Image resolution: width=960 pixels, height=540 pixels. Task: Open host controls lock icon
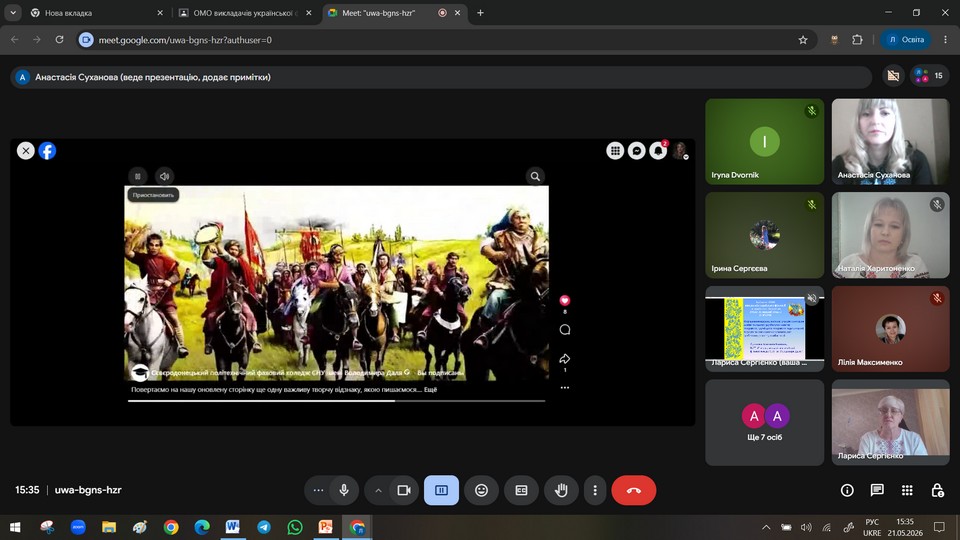[937, 490]
